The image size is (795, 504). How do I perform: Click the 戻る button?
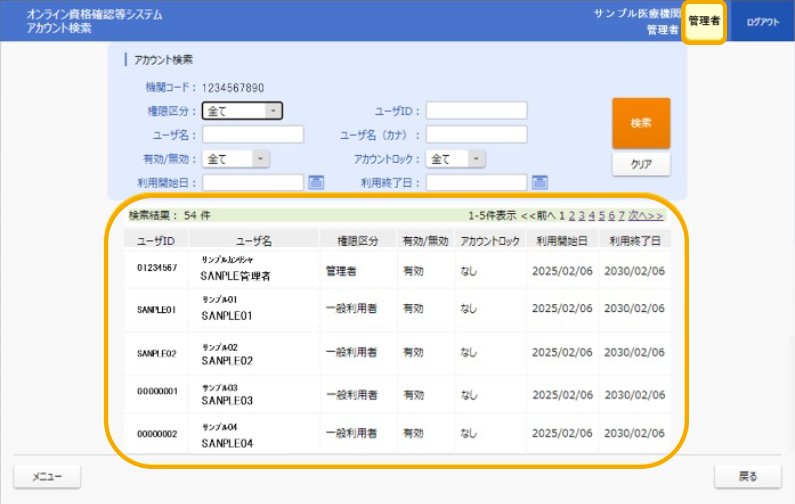click(747, 476)
